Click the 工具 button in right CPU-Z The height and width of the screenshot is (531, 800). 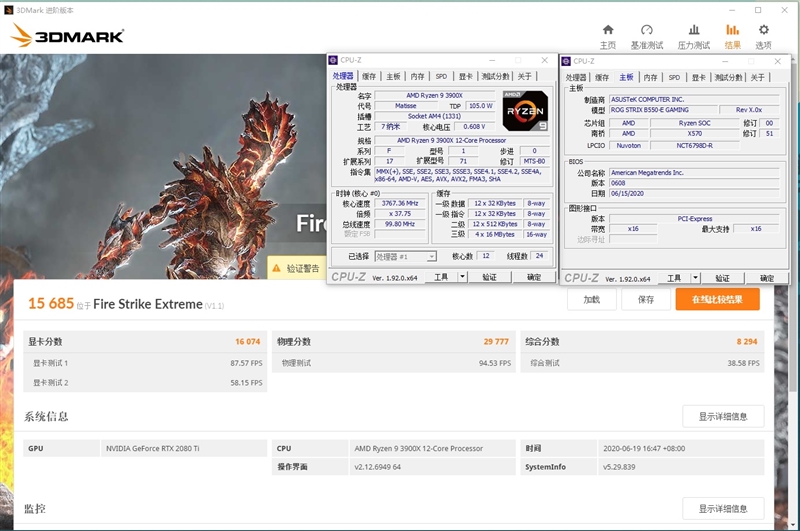[674, 278]
